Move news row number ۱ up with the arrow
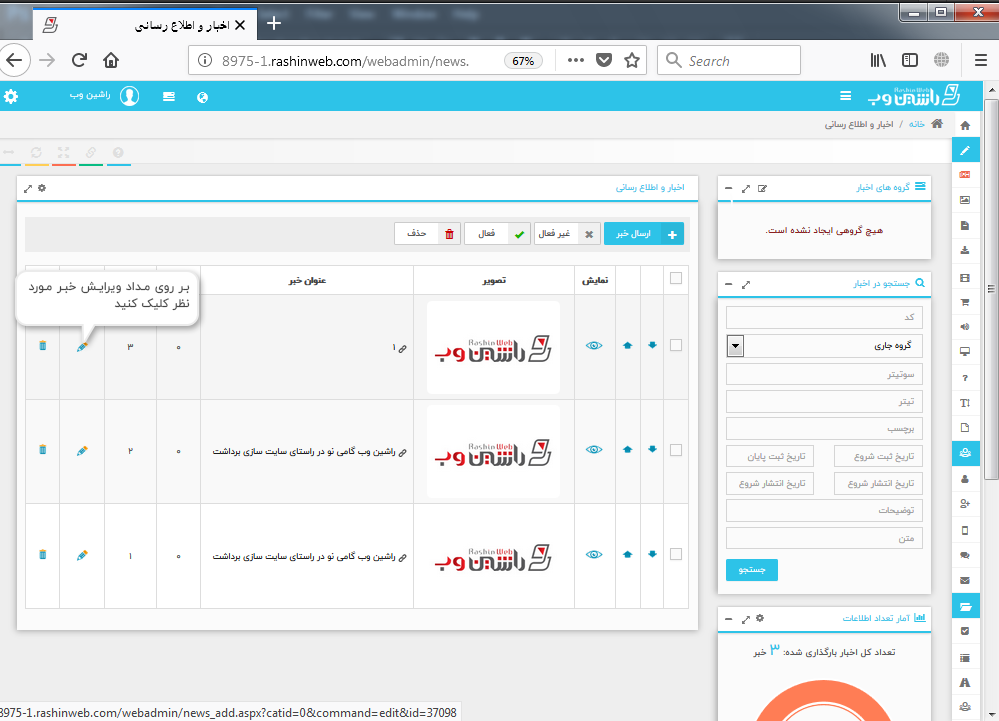 point(628,554)
